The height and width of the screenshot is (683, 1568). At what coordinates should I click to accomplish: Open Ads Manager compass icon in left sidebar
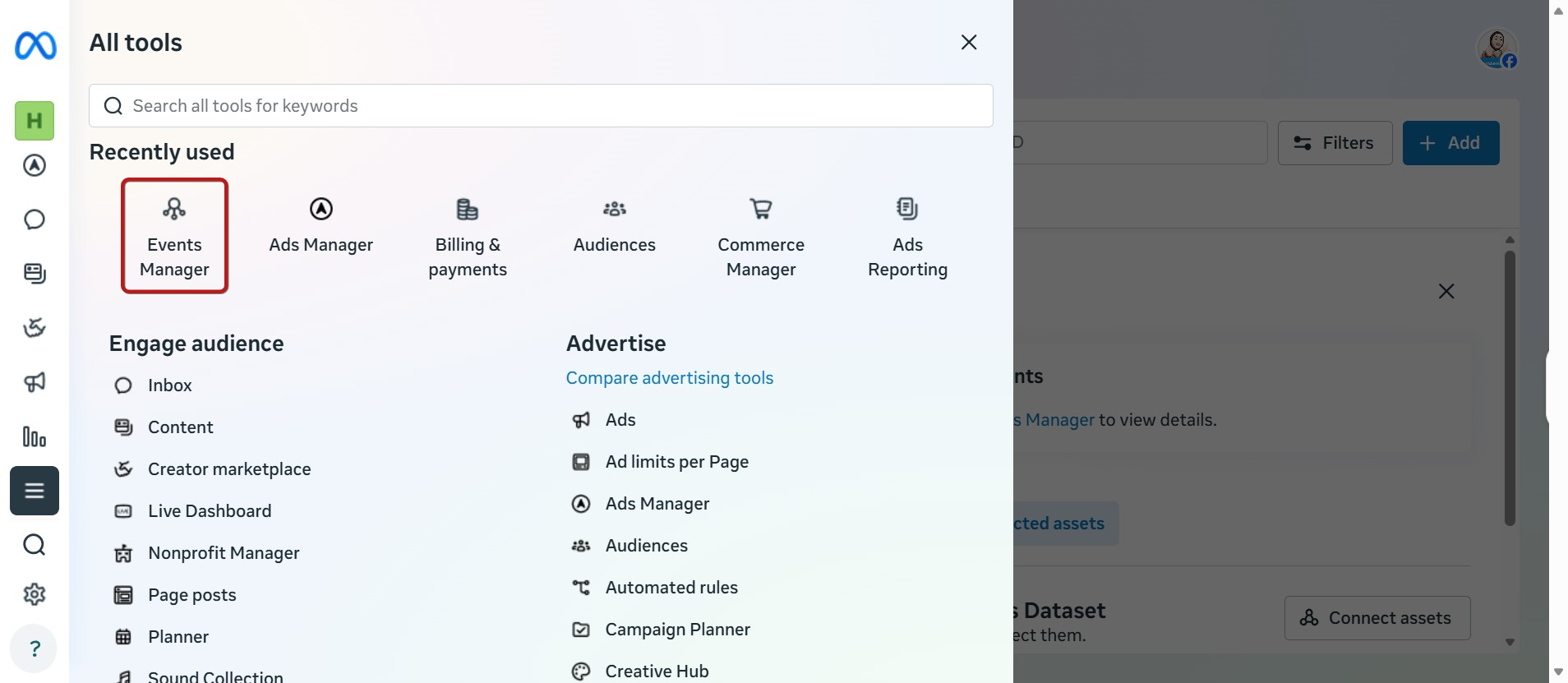pos(35,166)
